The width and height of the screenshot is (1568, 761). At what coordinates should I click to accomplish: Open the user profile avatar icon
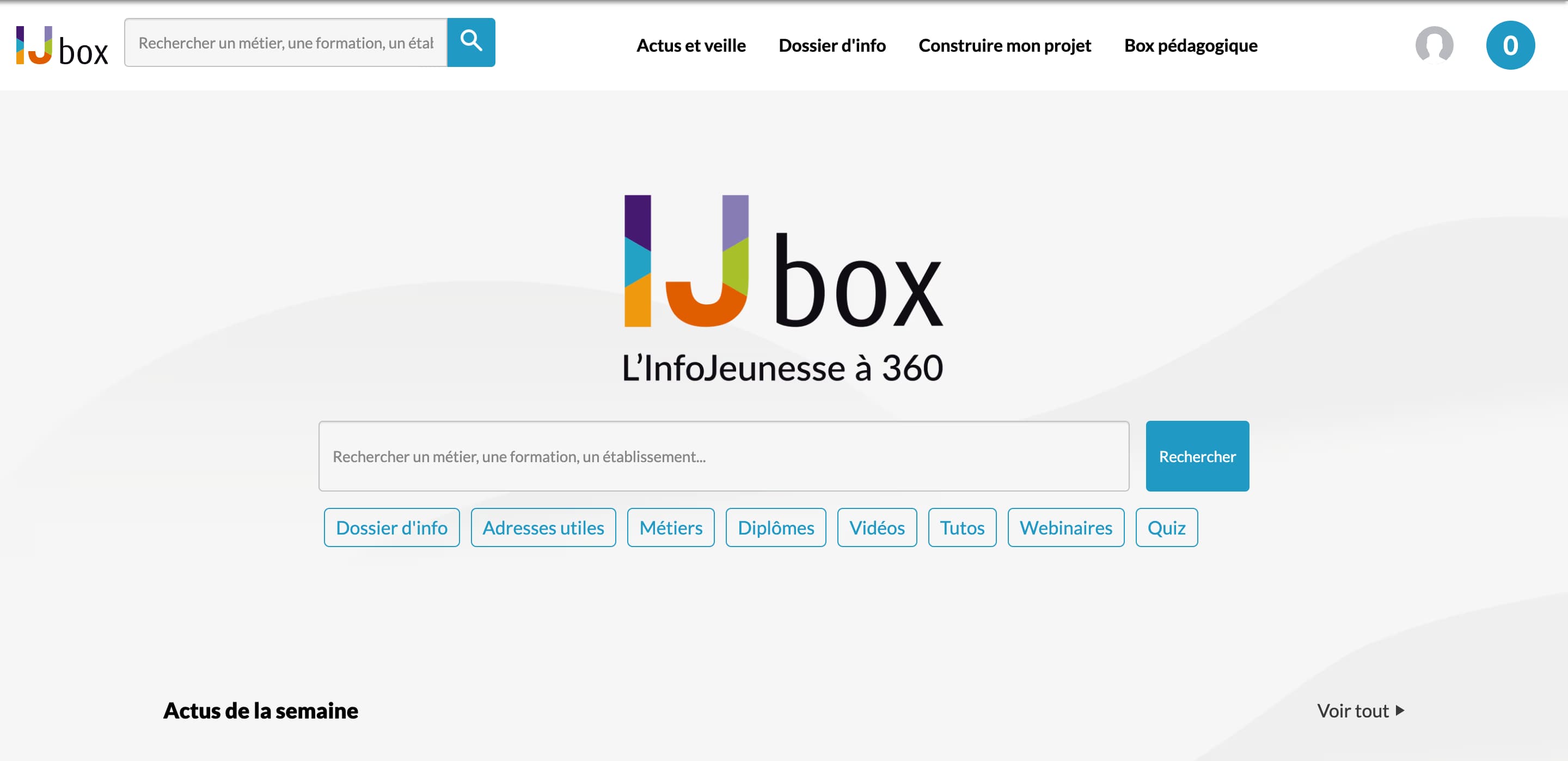[1434, 45]
